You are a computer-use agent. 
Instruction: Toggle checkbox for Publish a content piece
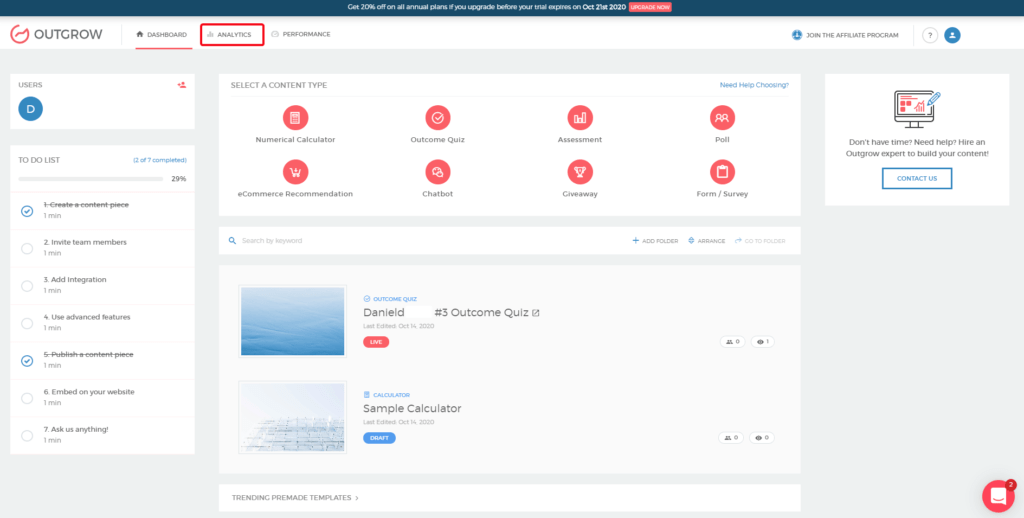click(x=27, y=361)
